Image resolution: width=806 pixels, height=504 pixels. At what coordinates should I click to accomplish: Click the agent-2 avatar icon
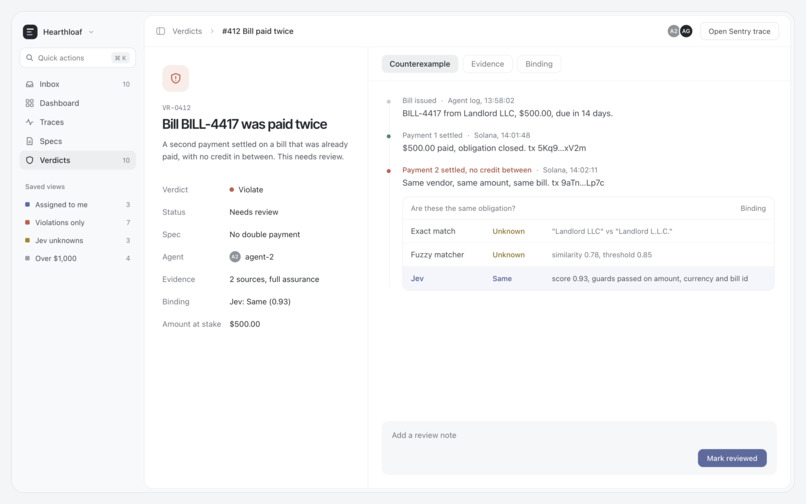(x=235, y=257)
